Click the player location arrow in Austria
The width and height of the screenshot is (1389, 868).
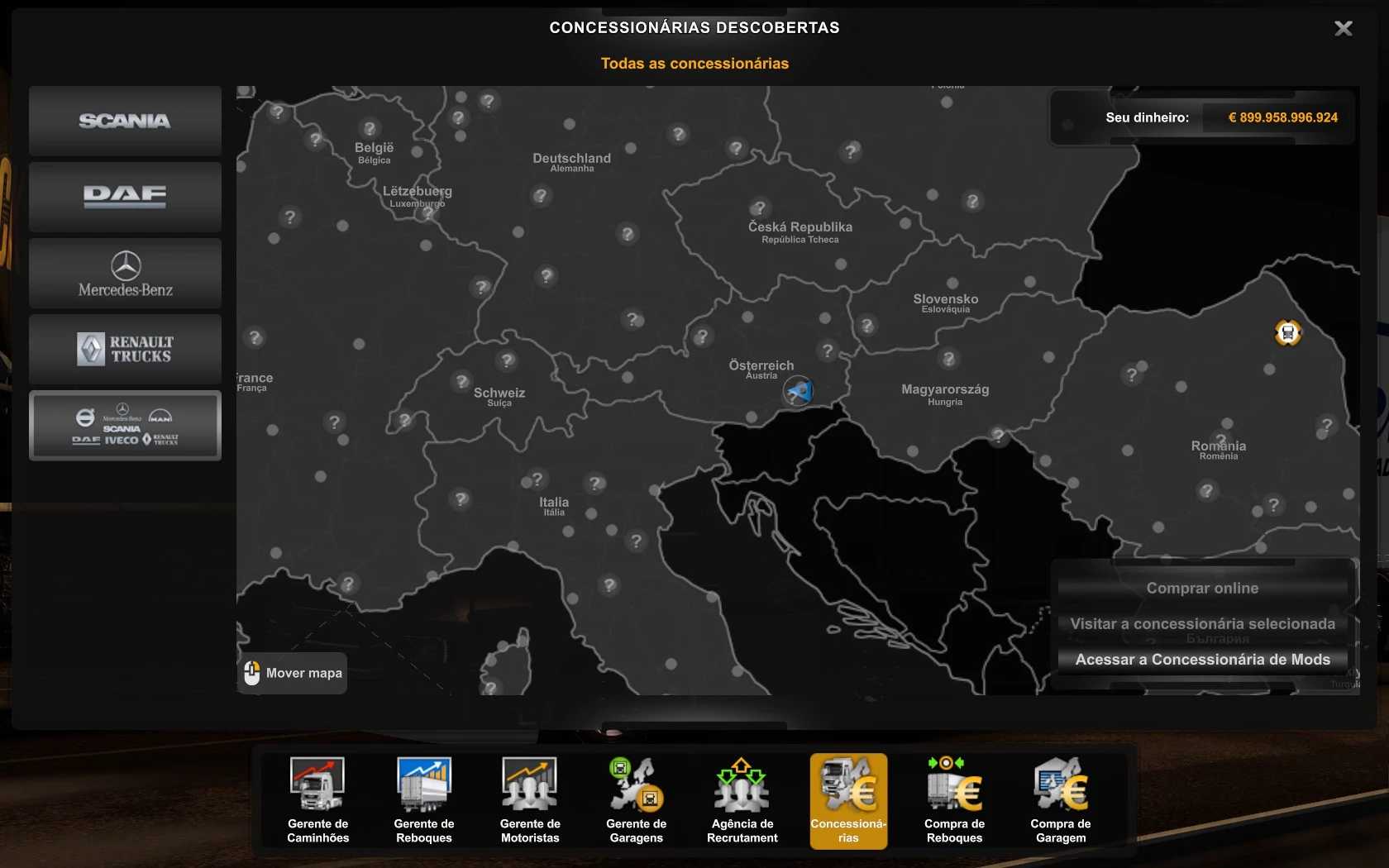pyautogui.click(x=799, y=390)
